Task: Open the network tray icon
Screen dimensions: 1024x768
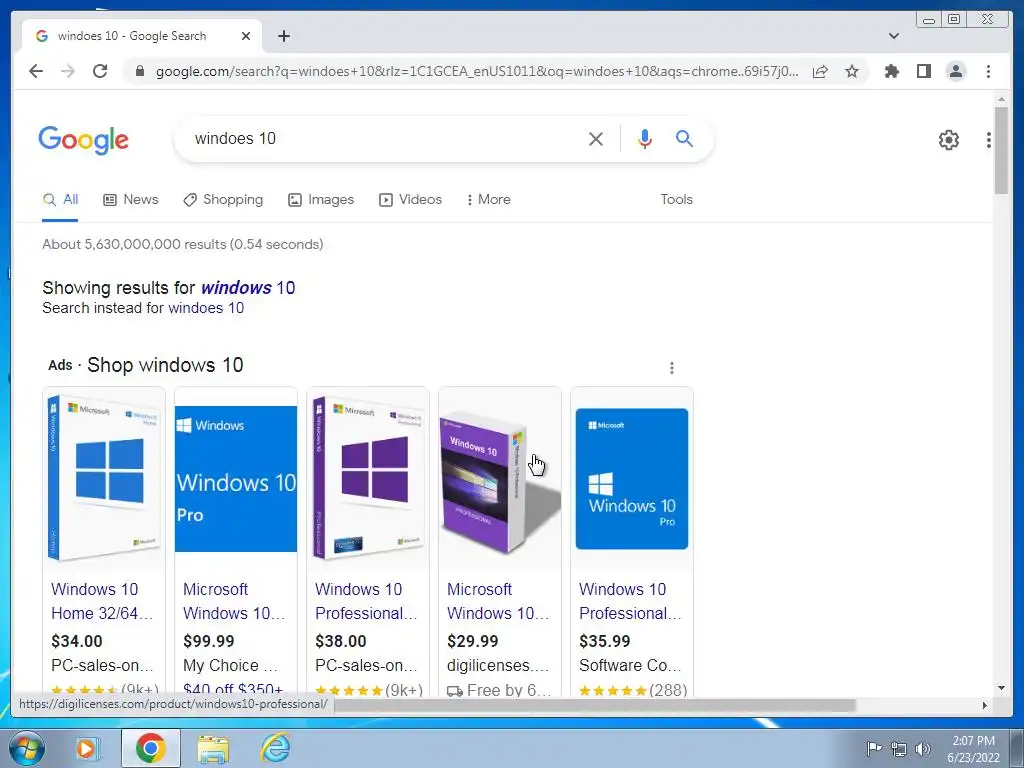Action: tap(899, 748)
